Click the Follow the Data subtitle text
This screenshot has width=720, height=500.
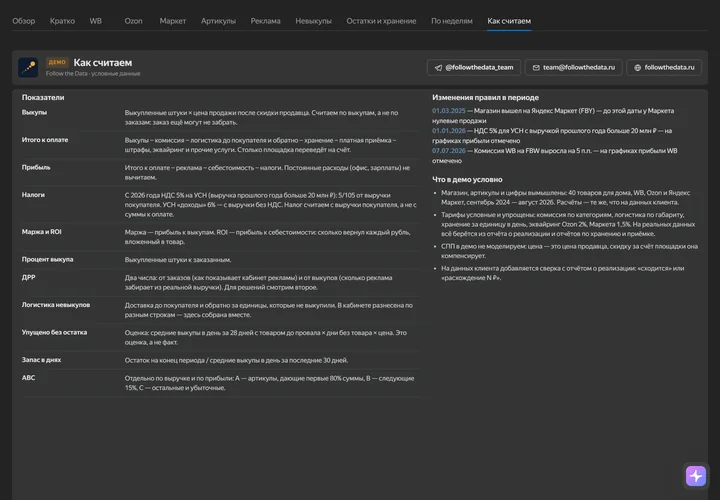(93, 73)
